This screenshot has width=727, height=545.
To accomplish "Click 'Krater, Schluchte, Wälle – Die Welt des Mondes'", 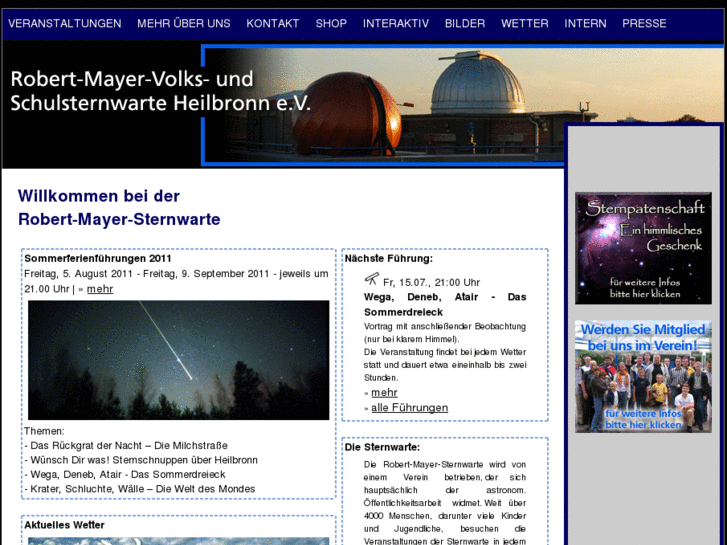I will pos(140,489).
